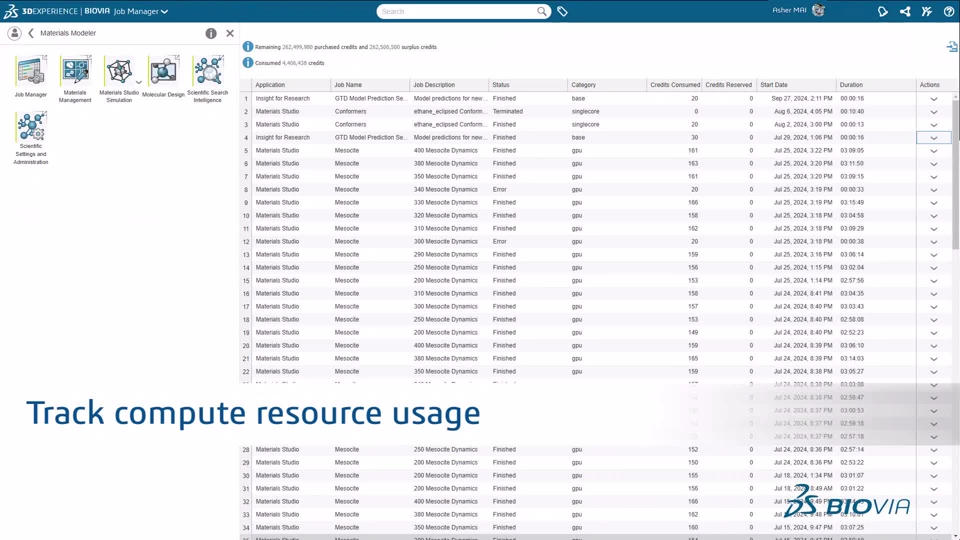The width and height of the screenshot is (960, 540).
Task: Click 'Aug 6, 2024, 4:05 PM' date
Action: (803, 111)
